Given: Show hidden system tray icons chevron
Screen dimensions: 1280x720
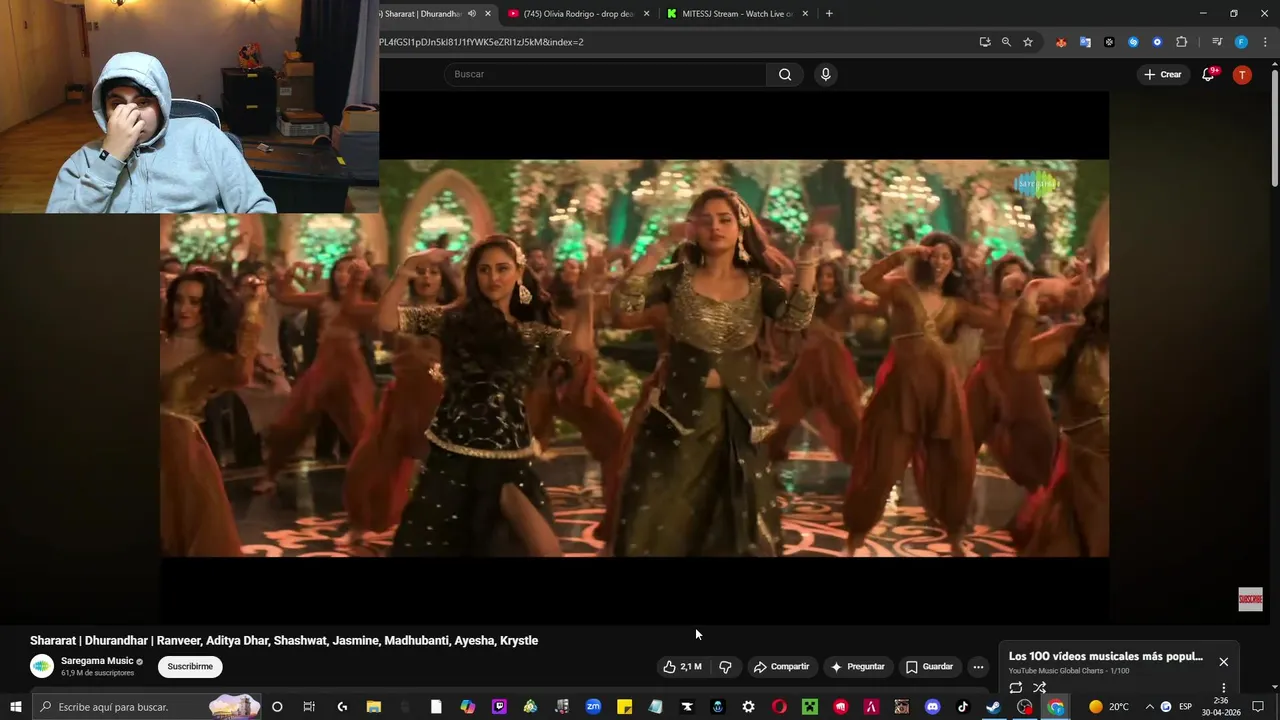Looking at the screenshot, I should pos(1149,706).
